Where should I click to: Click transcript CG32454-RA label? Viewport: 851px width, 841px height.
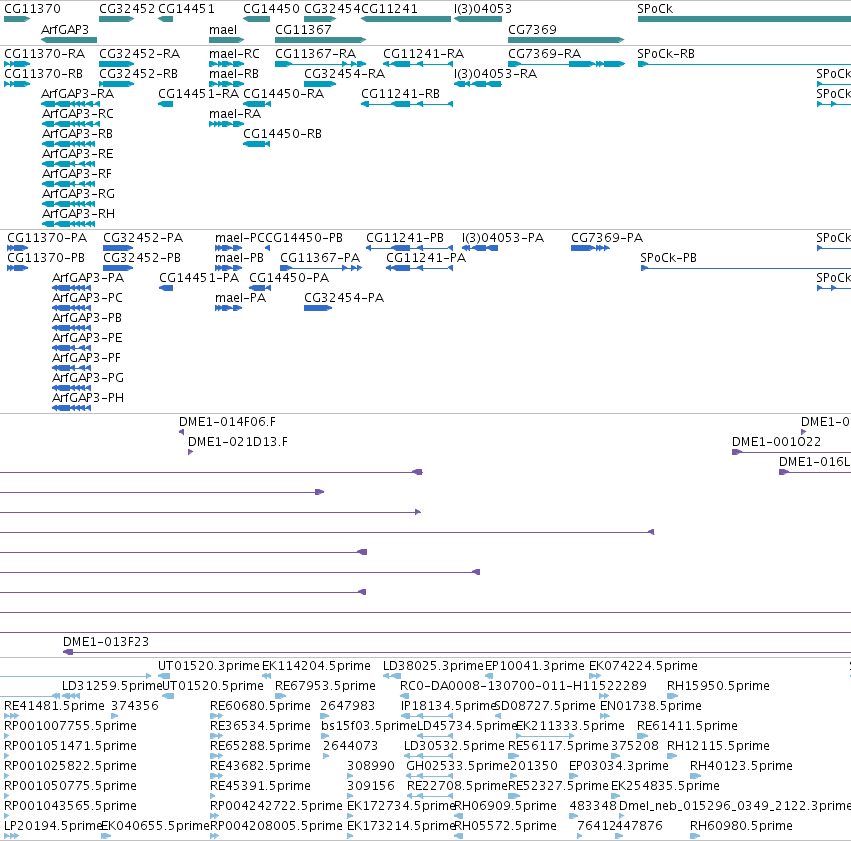click(344, 73)
